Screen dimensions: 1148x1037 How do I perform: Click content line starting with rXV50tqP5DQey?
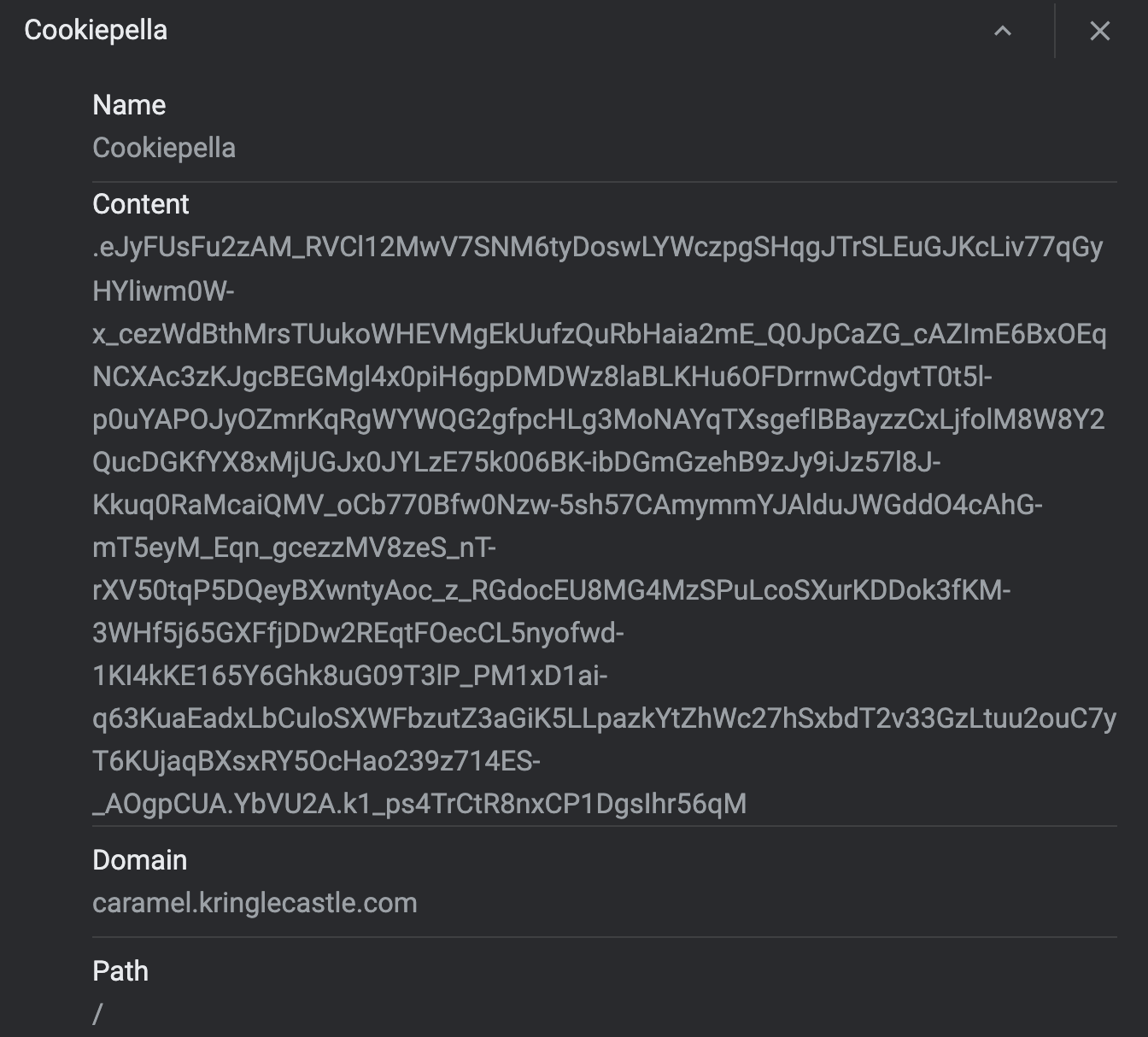[552, 590]
